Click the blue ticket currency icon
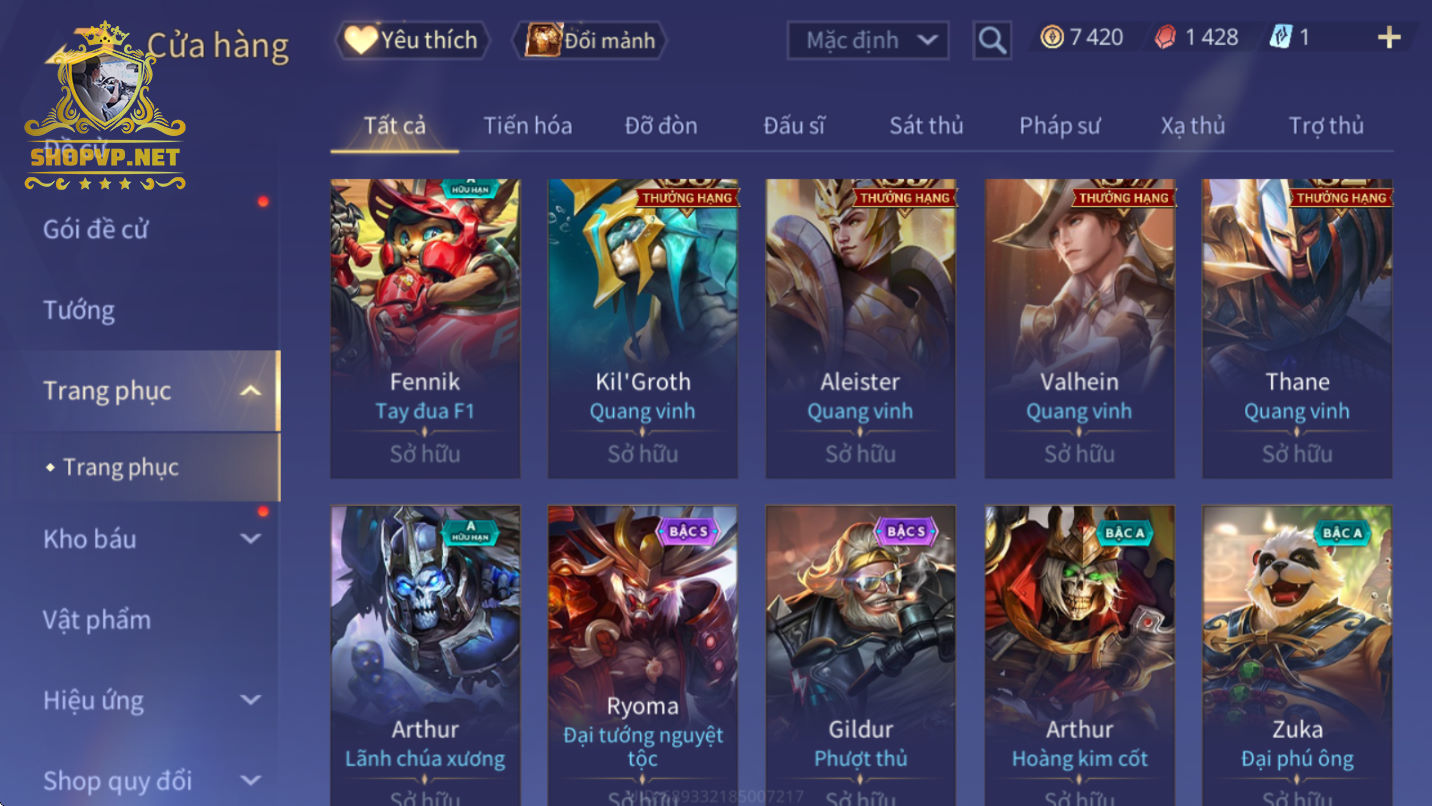 tap(1280, 38)
